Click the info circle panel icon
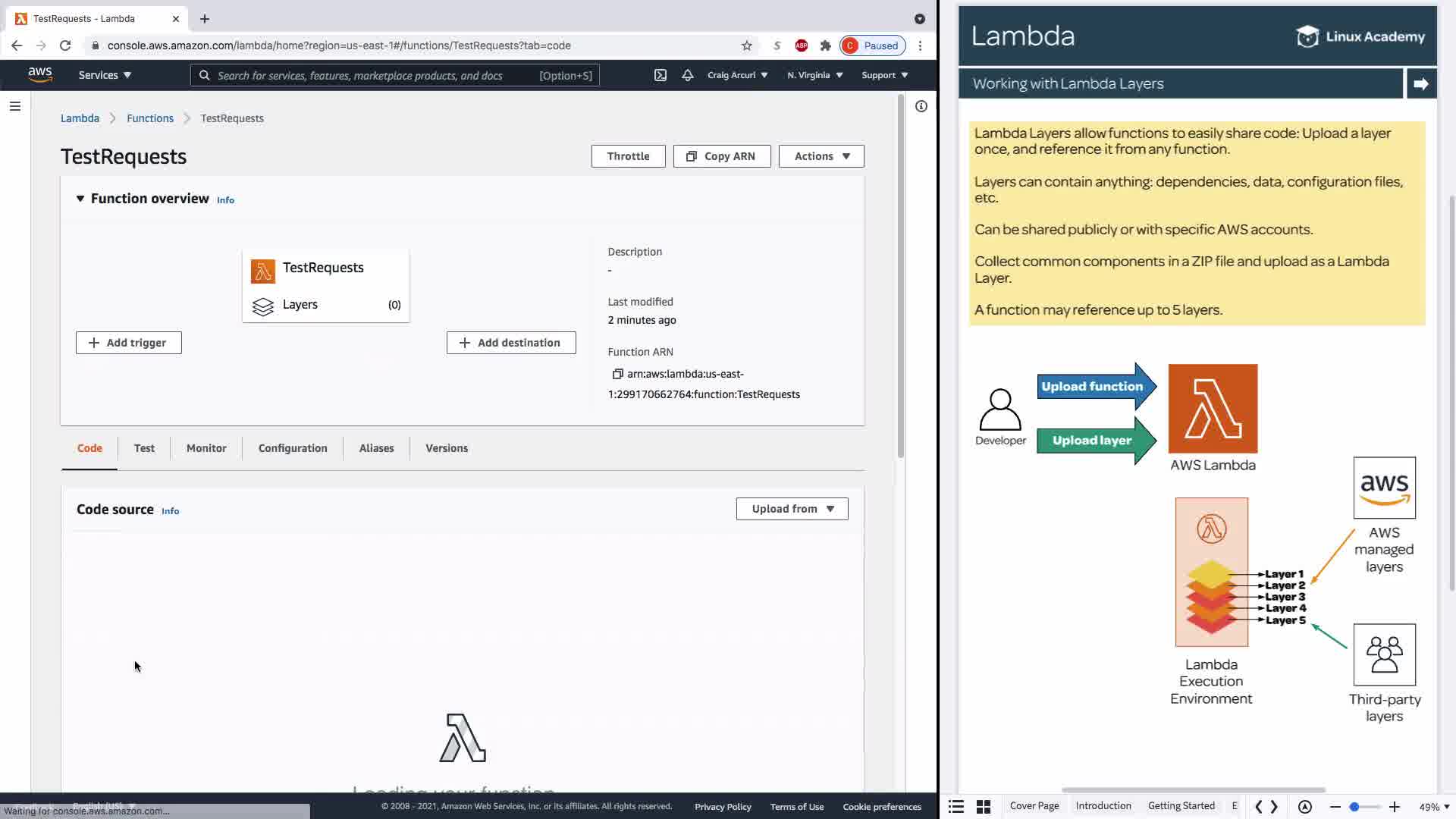The width and height of the screenshot is (1456, 819). (x=921, y=106)
